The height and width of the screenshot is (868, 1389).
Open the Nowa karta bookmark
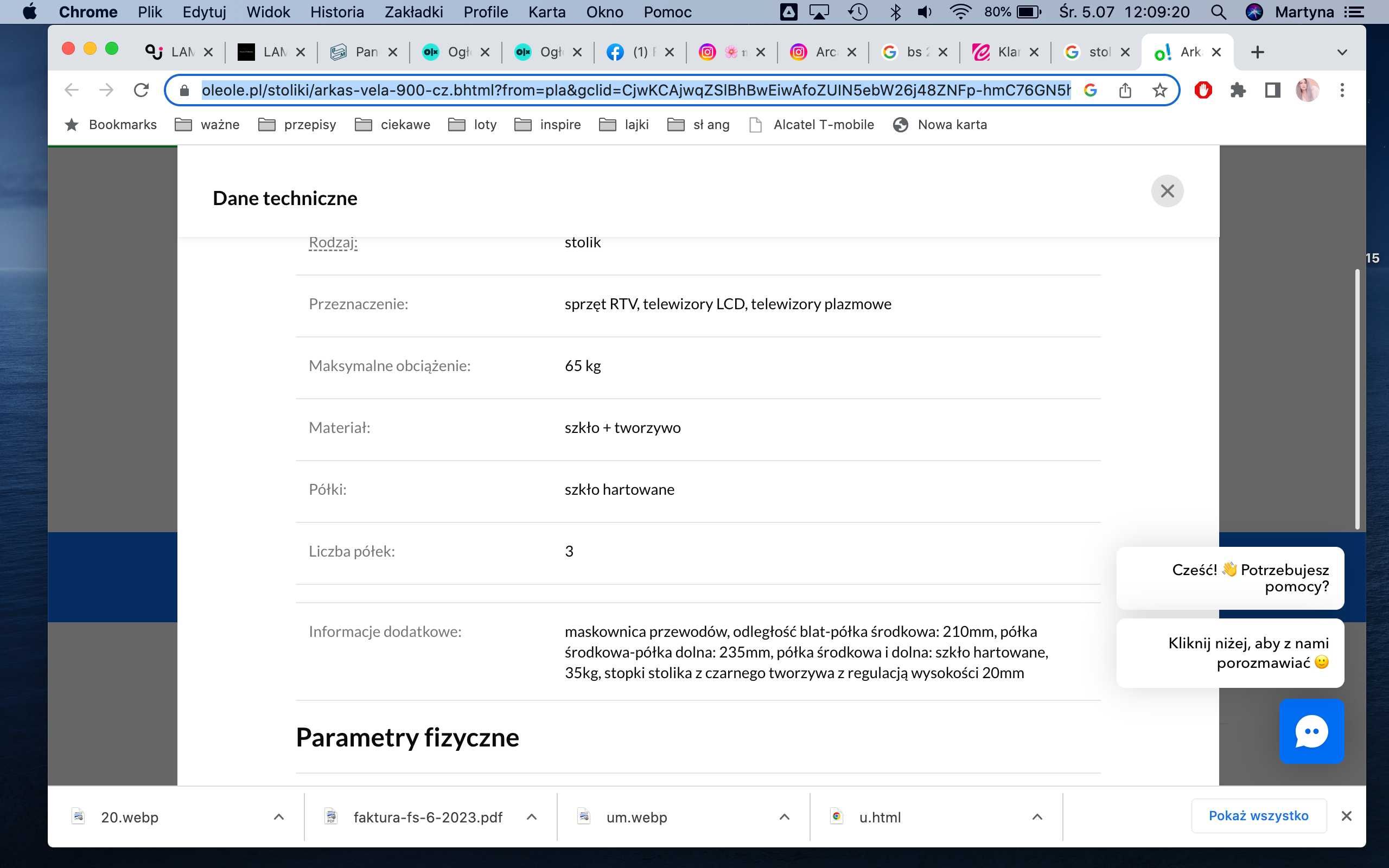tap(940, 125)
